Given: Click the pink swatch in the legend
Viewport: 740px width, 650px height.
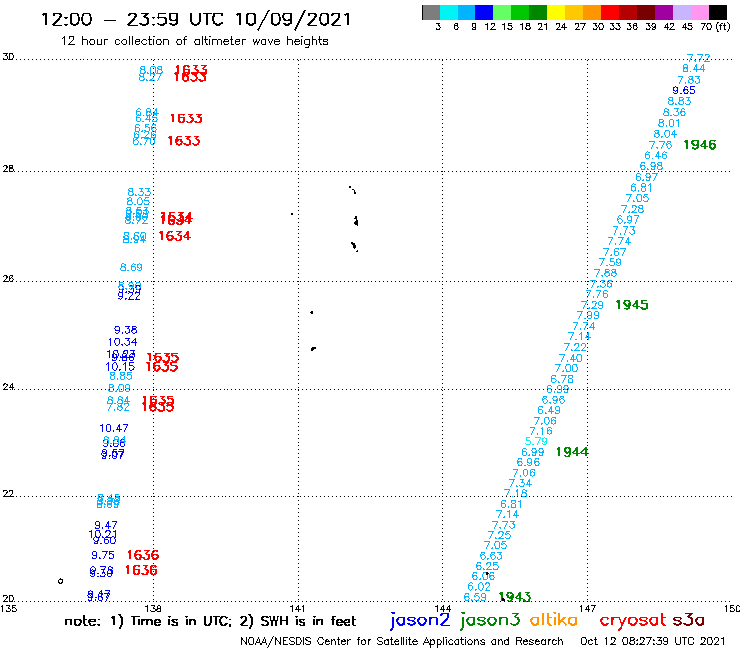Looking at the screenshot, I should pos(699,12).
